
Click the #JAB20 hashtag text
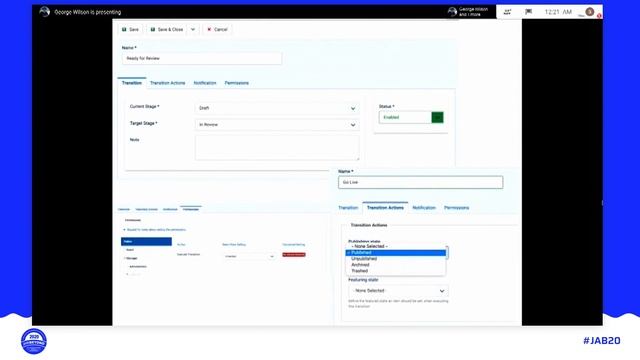point(602,340)
